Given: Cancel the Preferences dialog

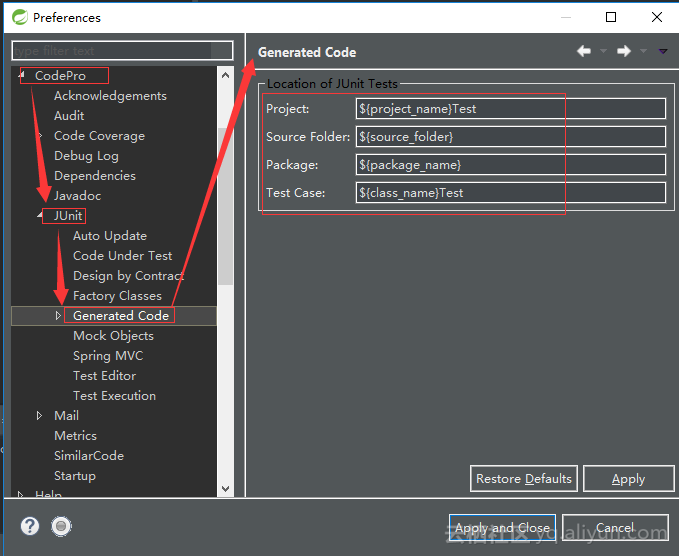Looking at the screenshot, I should point(615,527).
